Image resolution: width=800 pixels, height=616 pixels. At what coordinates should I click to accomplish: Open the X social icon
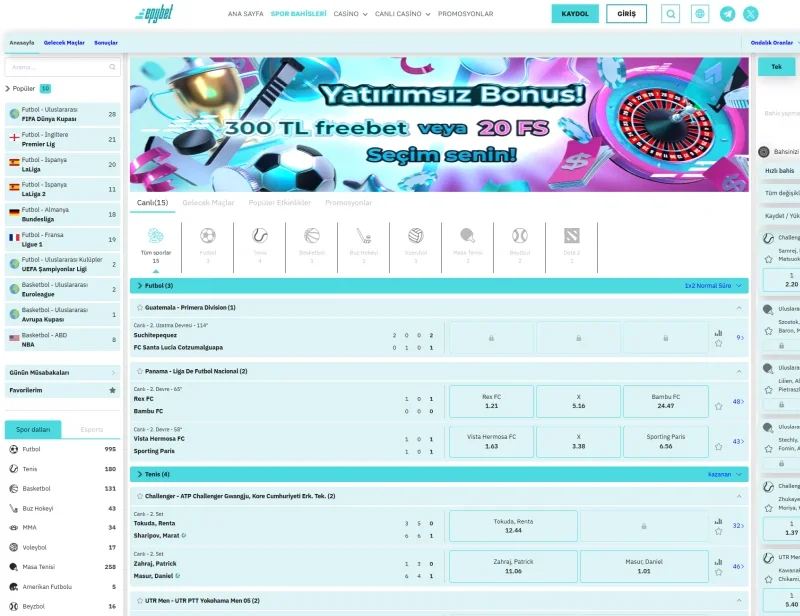coord(751,14)
